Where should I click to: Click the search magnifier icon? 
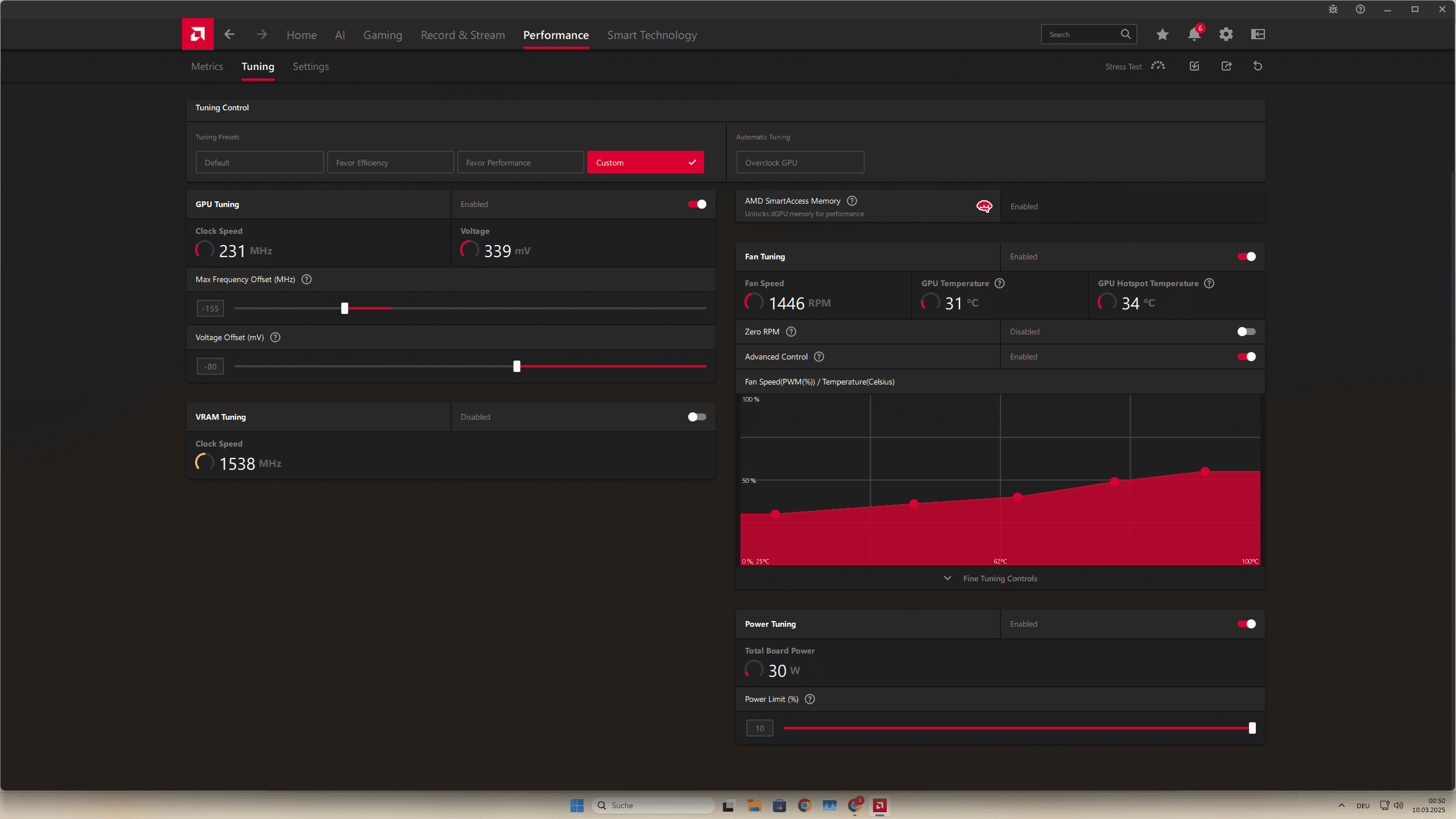[x=1126, y=34]
